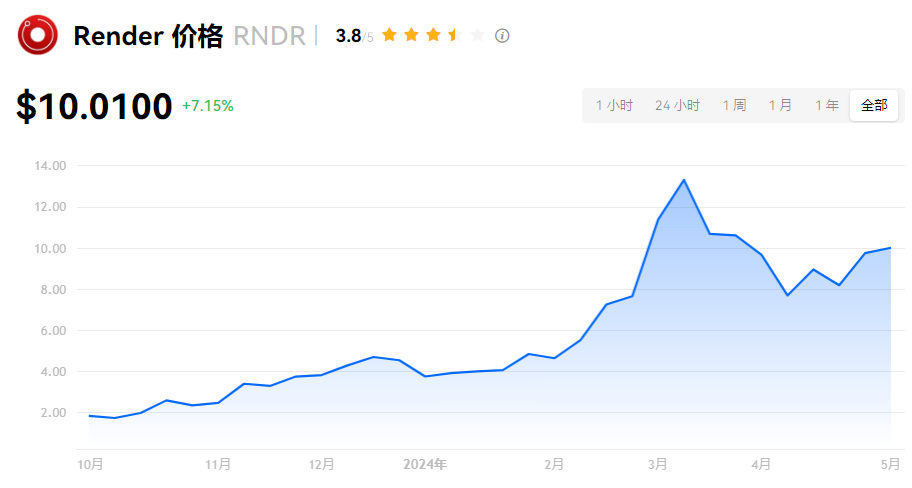Choose the 1月 time range
Image resolution: width=912 pixels, height=488 pixels.
(x=780, y=106)
